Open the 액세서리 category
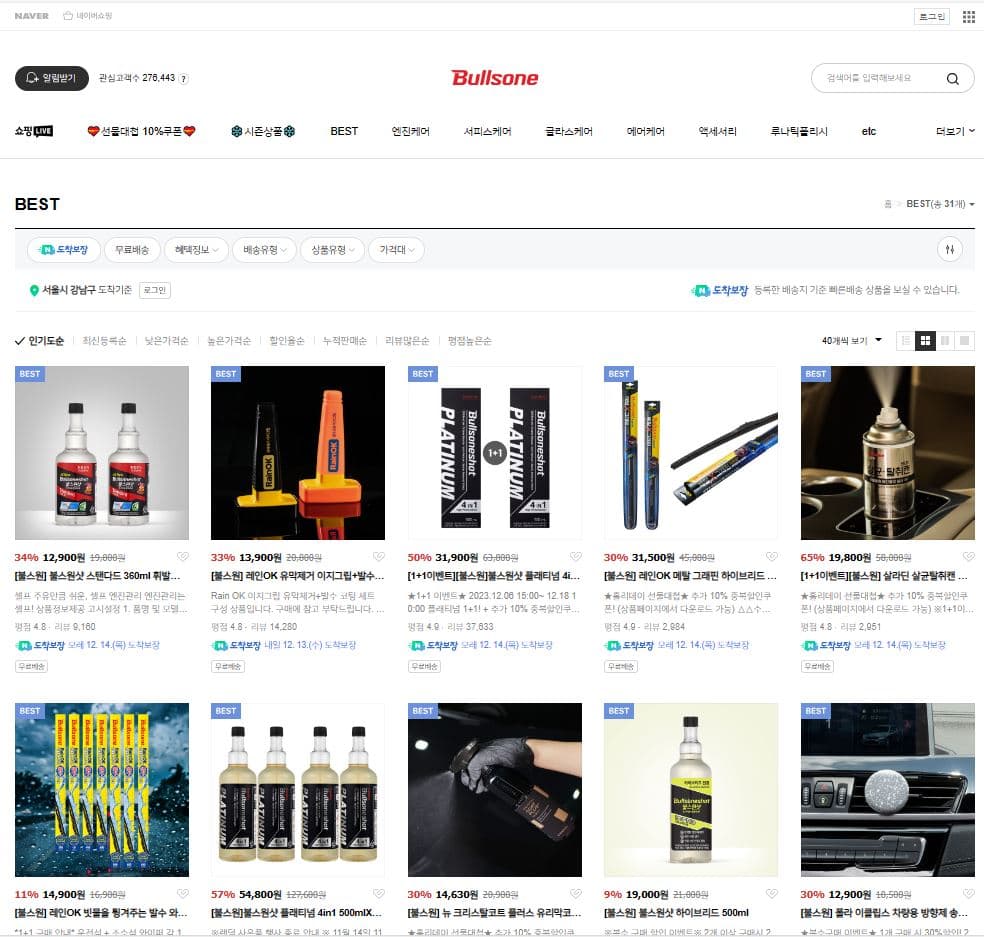Image resolution: width=984 pixels, height=937 pixels. click(x=717, y=131)
